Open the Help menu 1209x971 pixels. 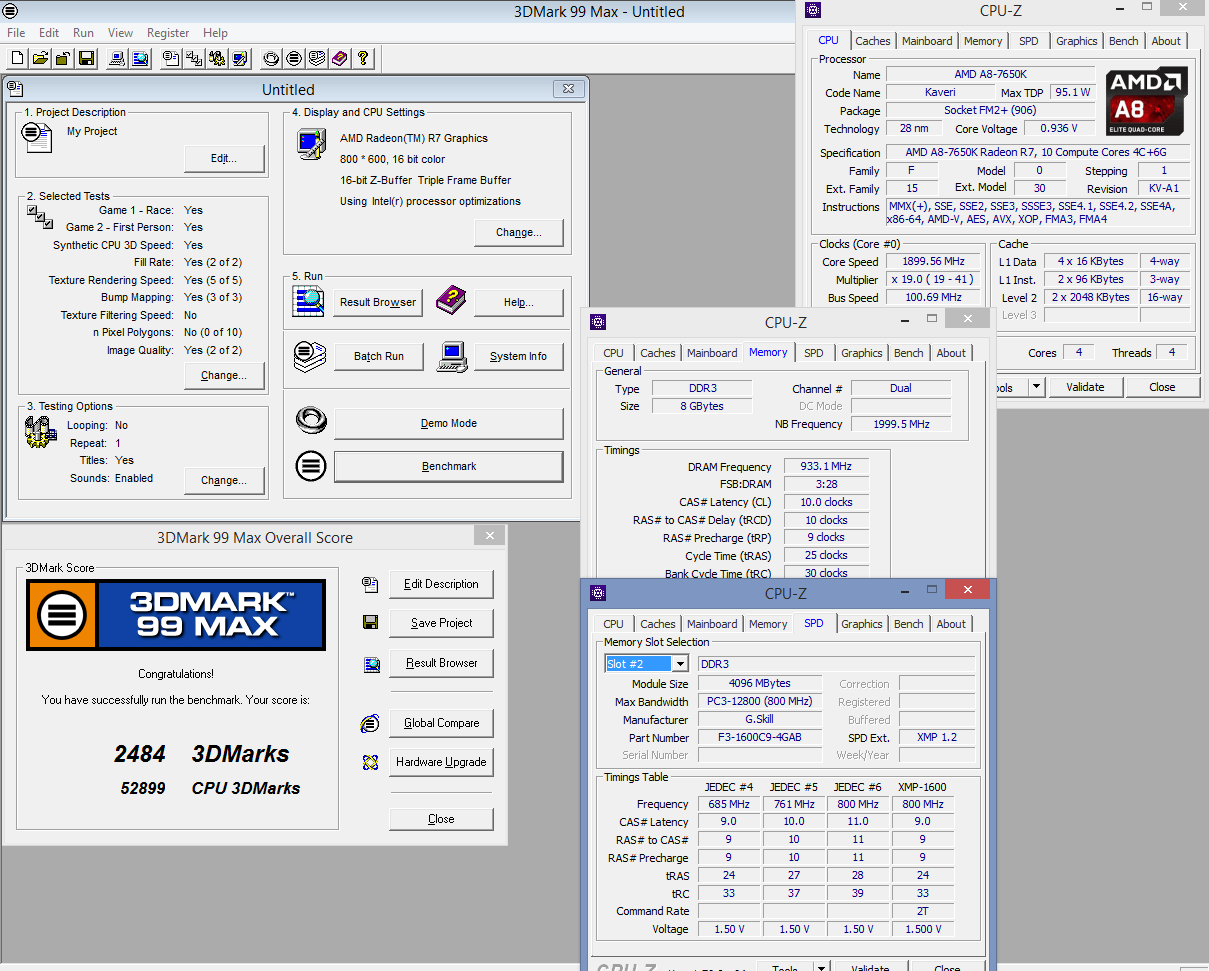click(215, 33)
